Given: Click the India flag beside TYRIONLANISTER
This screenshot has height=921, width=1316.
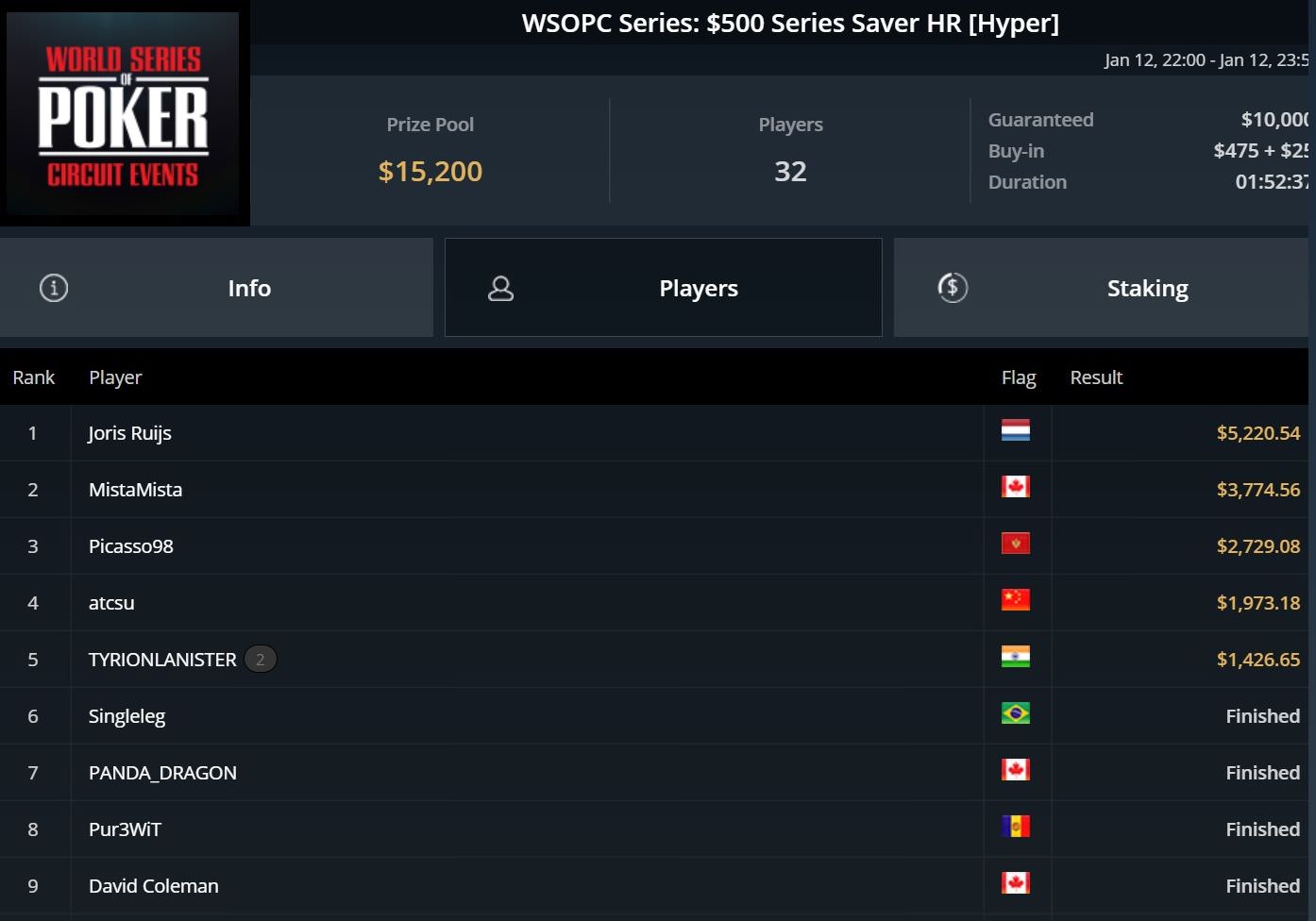Looking at the screenshot, I should coord(1015,657).
